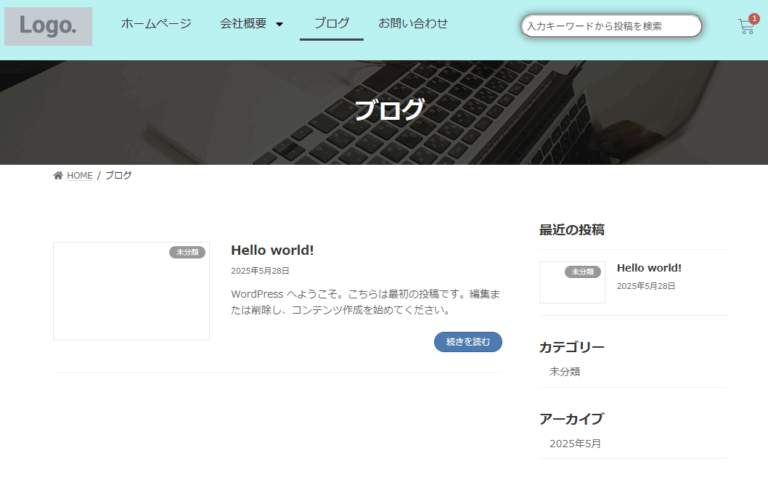This screenshot has width=768, height=477.
Task: Click 未分類 tag on main post thumbnail
Action: pos(187,252)
